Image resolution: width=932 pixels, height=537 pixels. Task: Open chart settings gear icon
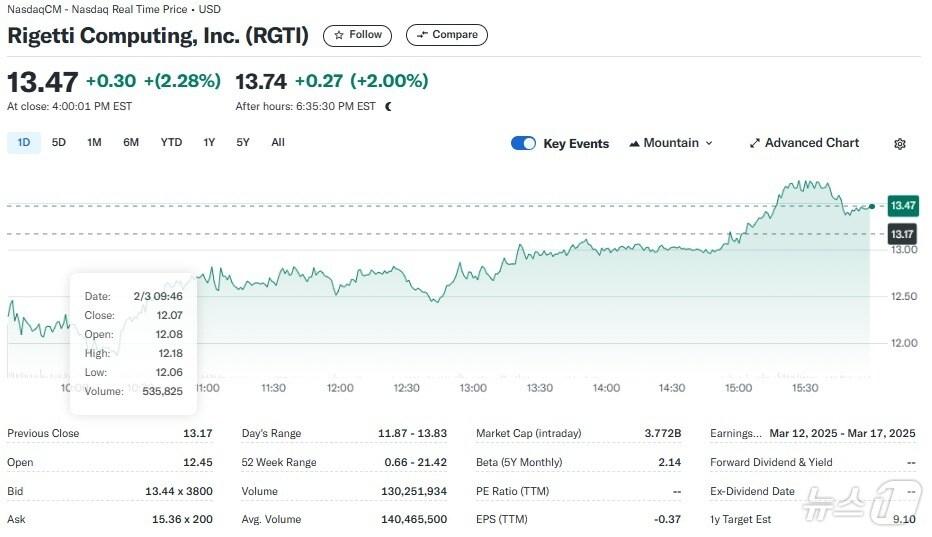[x=899, y=144]
